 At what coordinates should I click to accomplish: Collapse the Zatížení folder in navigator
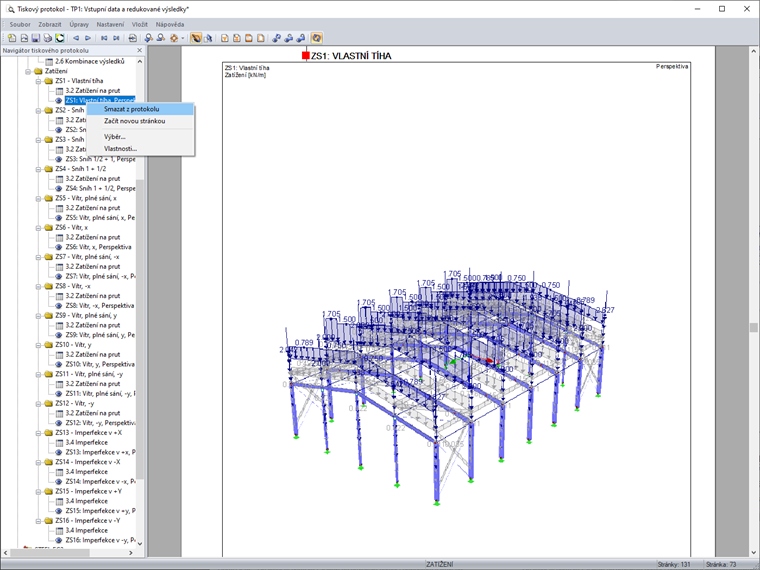[28, 71]
